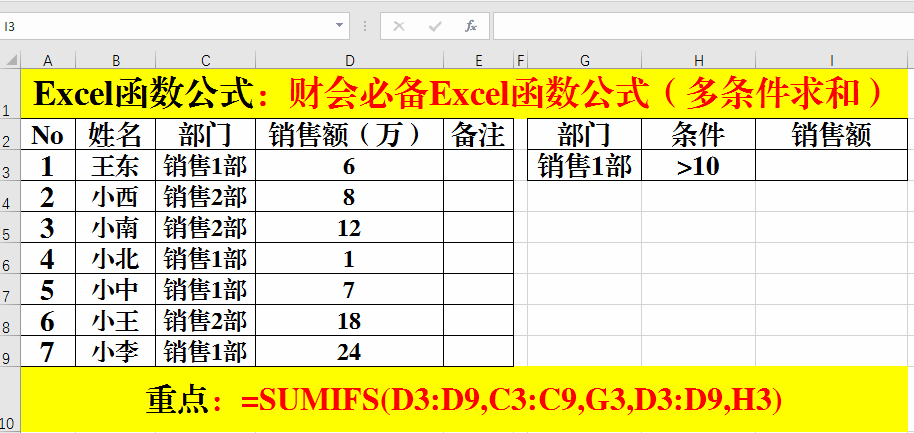Click the >10 condition cell
Viewport: 914px width, 433px height.
(698, 166)
